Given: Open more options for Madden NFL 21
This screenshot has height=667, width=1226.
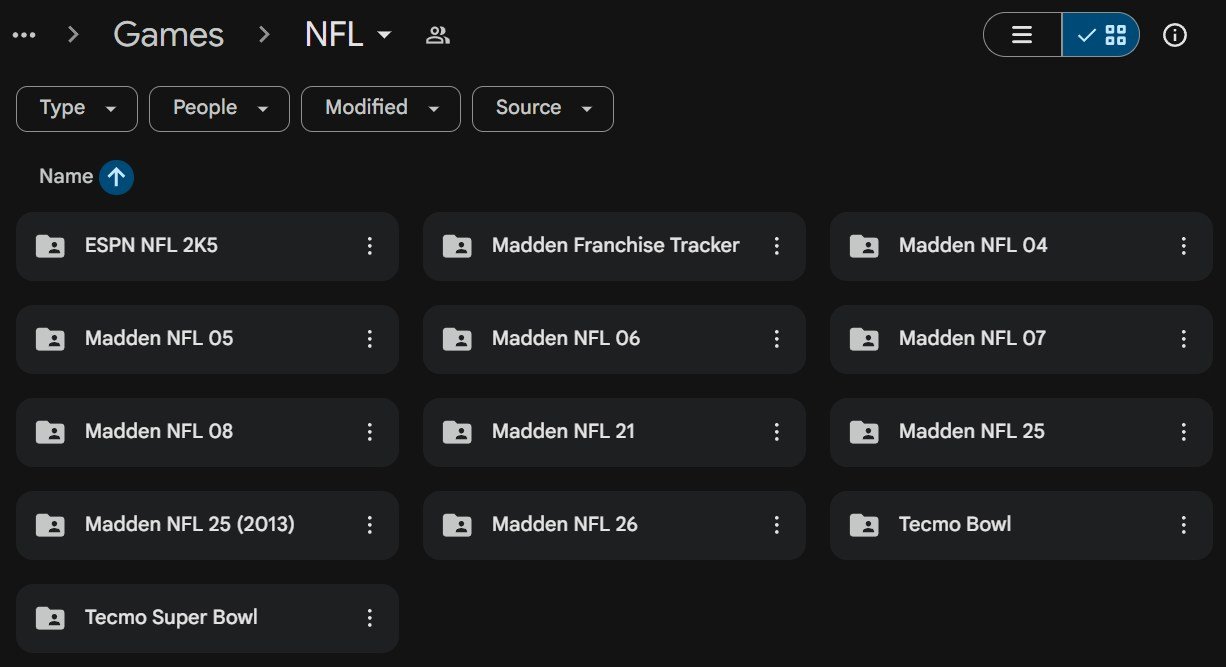Looking at the screenshot, I should 777,432.
